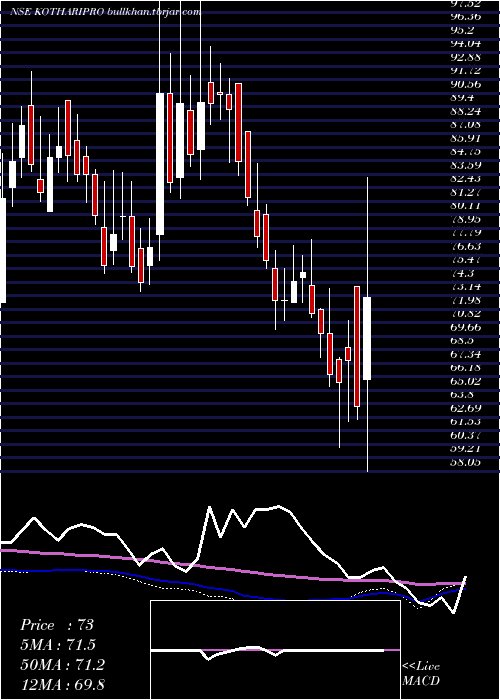Screen dimensions: 500x700
Task: Click the 96.36 price axis label
Action: (466, 17)
